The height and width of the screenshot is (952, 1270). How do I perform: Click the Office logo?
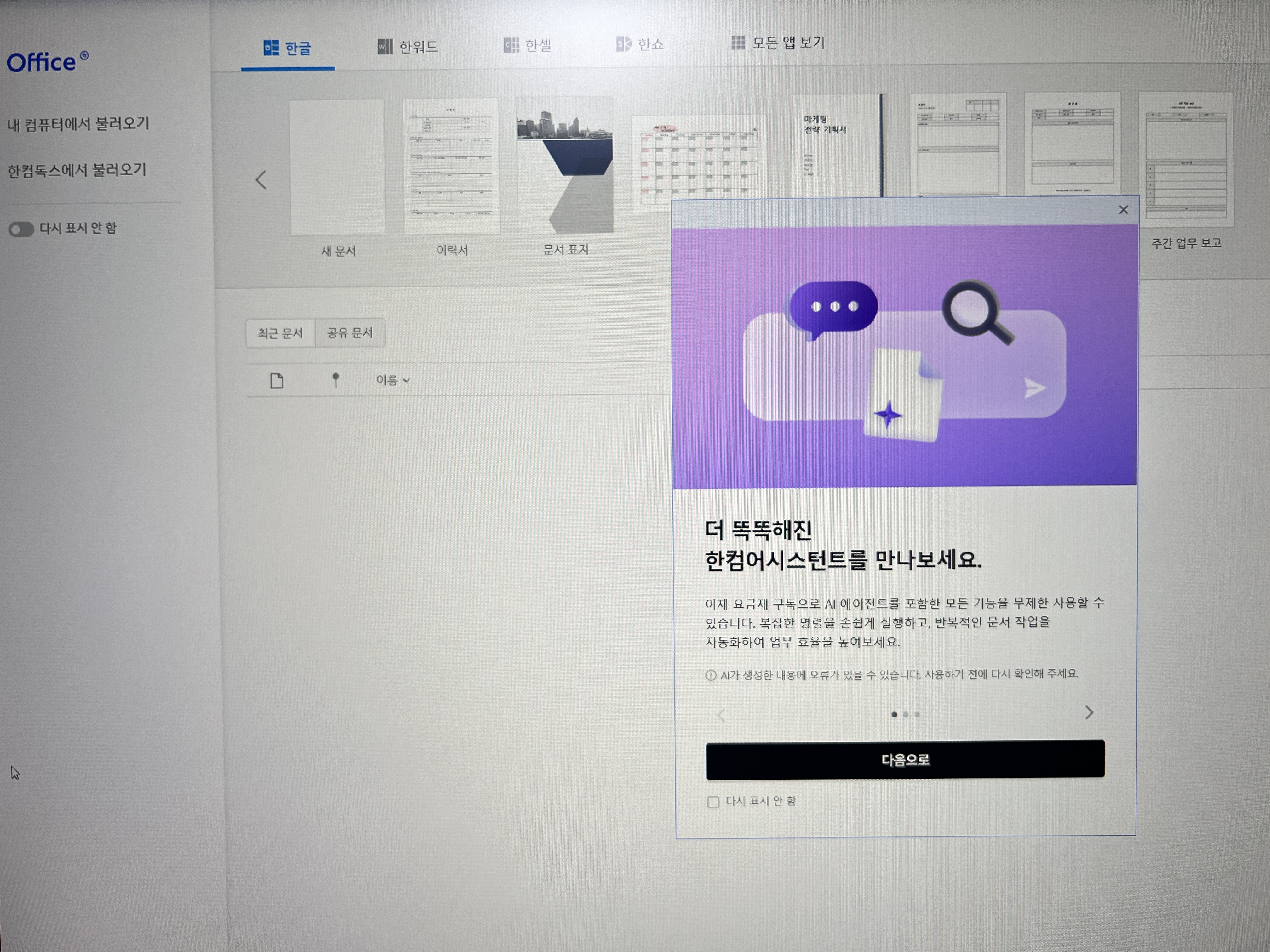pyautogui.click(x=47, y=62)
